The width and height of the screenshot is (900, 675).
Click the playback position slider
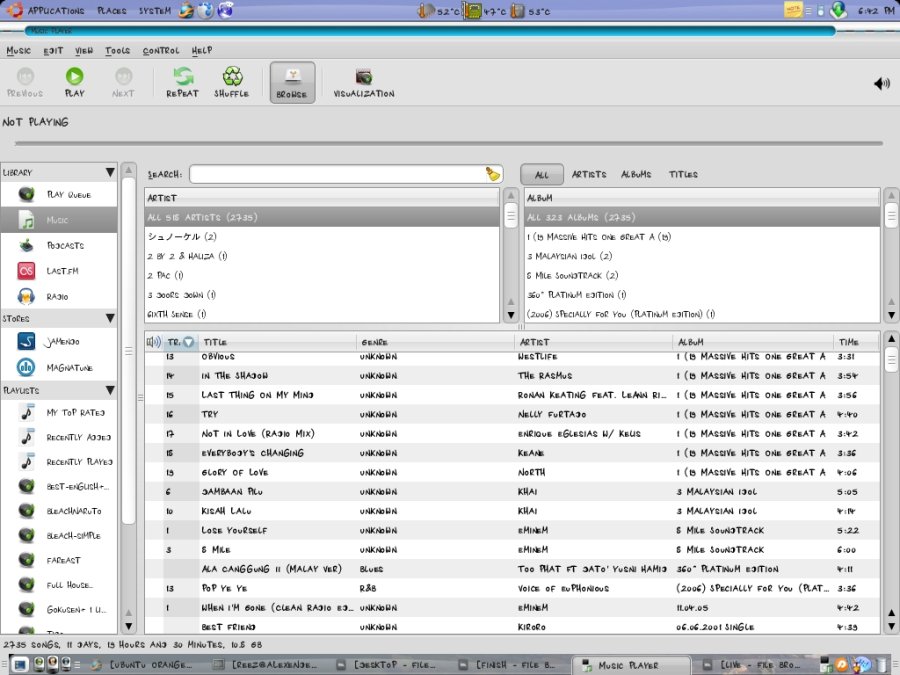(449, 143)
